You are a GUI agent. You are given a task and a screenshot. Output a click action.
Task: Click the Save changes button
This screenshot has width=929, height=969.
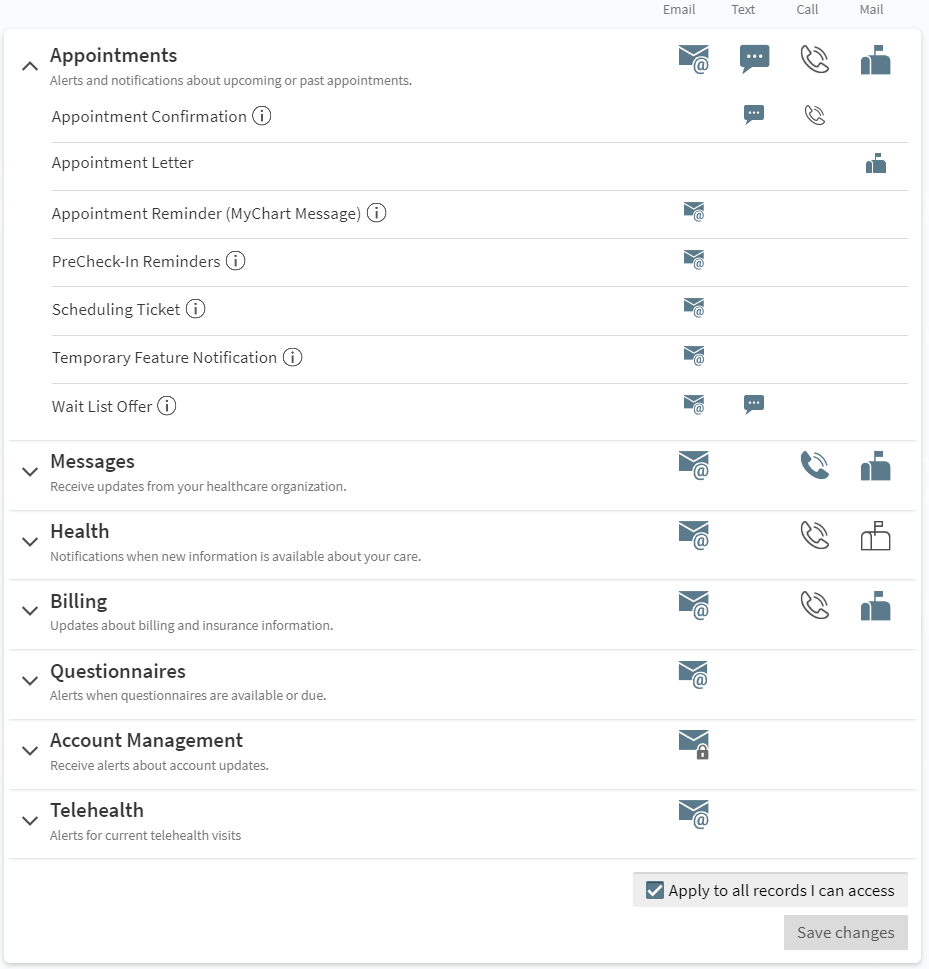pyautogui.click(x=845, y=932)
